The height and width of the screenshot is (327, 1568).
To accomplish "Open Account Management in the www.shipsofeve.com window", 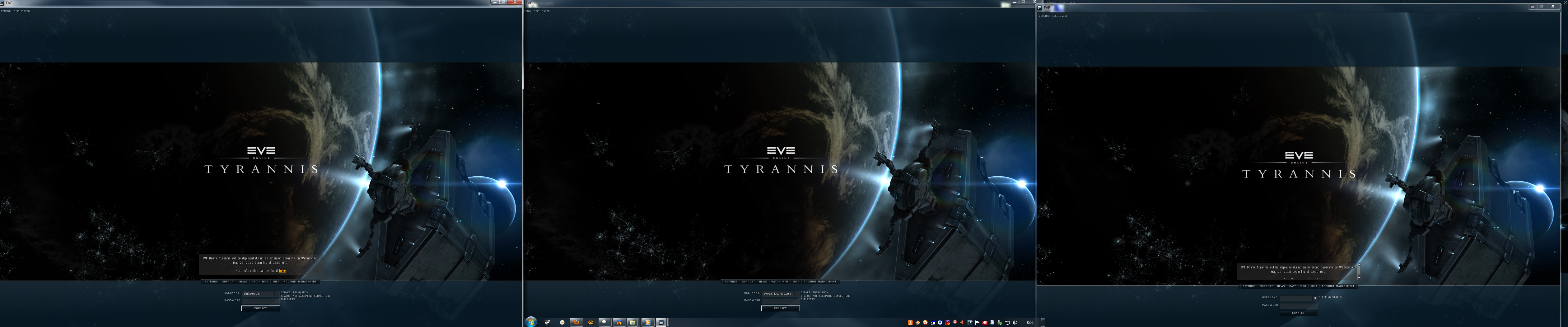I will pyautogui.click(x=820, y=281).
